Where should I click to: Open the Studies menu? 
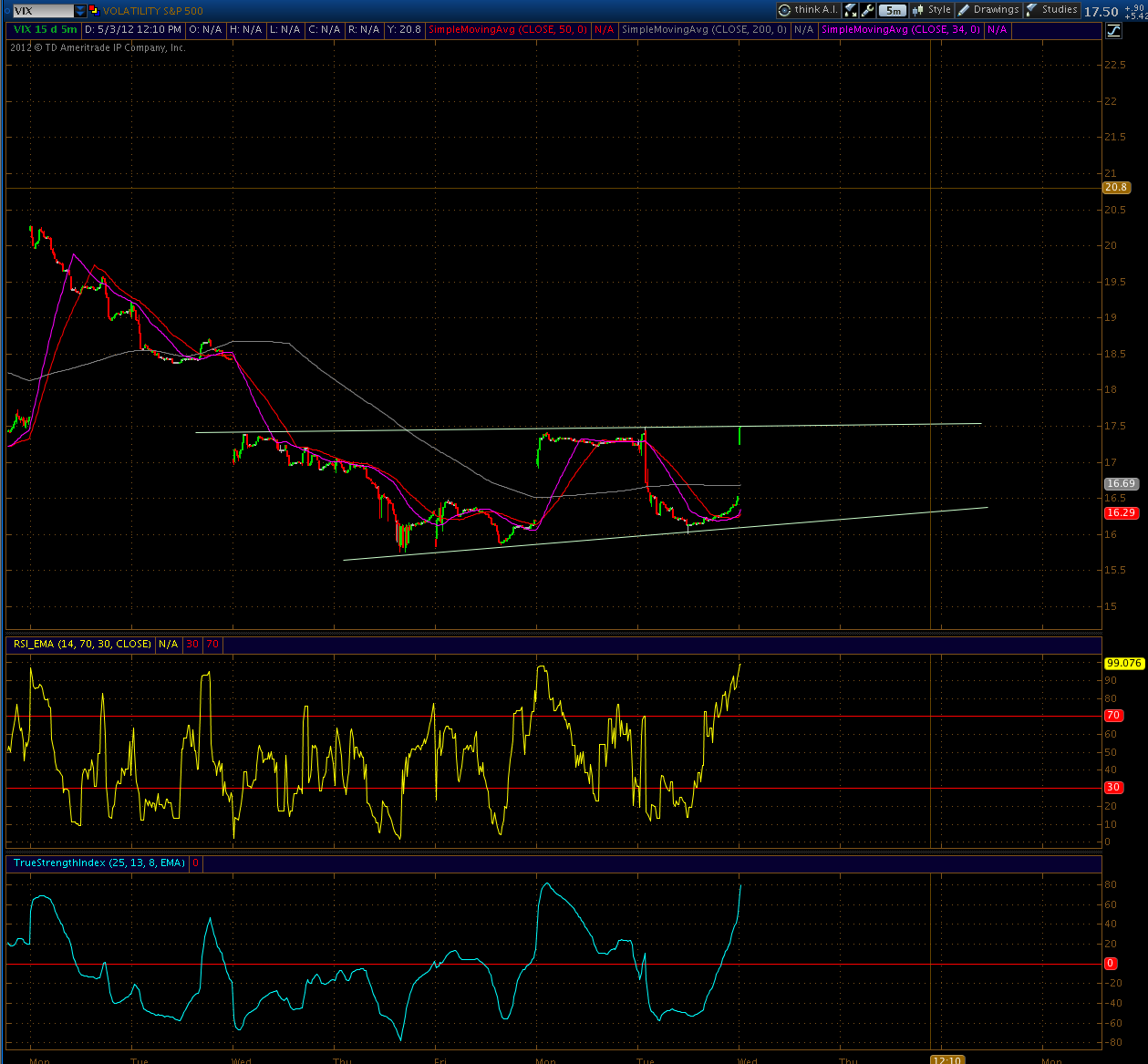1052,10
